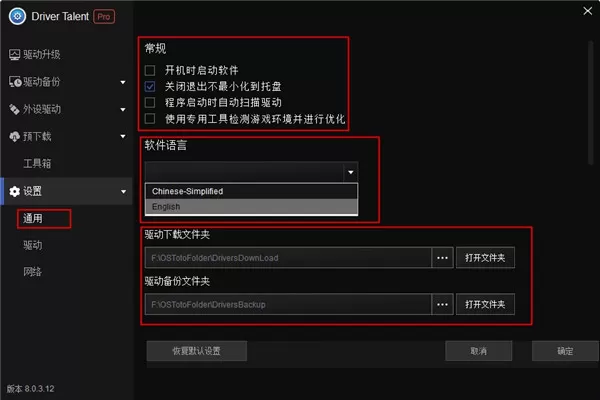600x400 pixels.
Task: Close the Driver Talent window
Action: point(587,11)
